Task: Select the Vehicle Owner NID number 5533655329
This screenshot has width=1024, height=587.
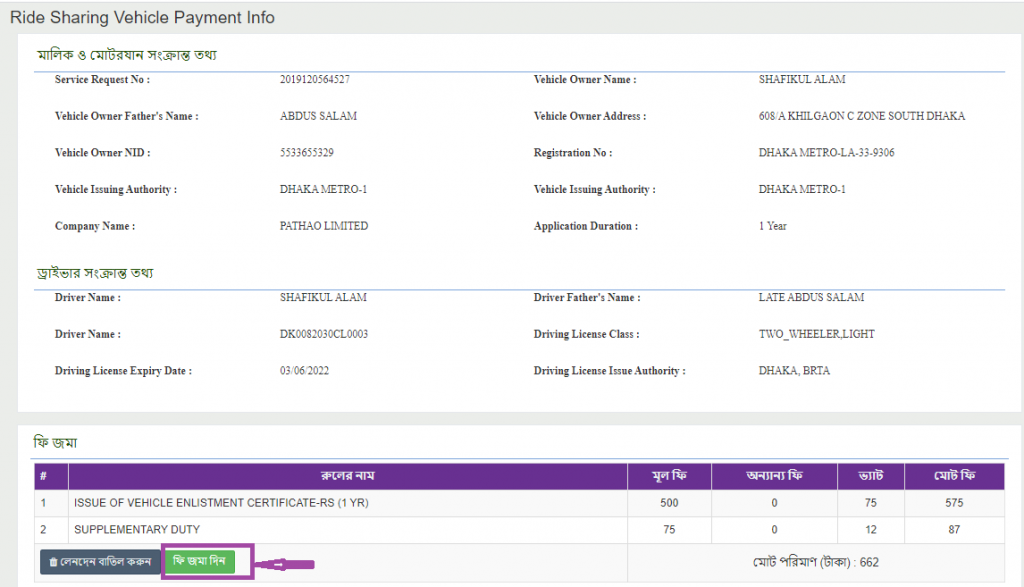Action: (x=307, y=153)
